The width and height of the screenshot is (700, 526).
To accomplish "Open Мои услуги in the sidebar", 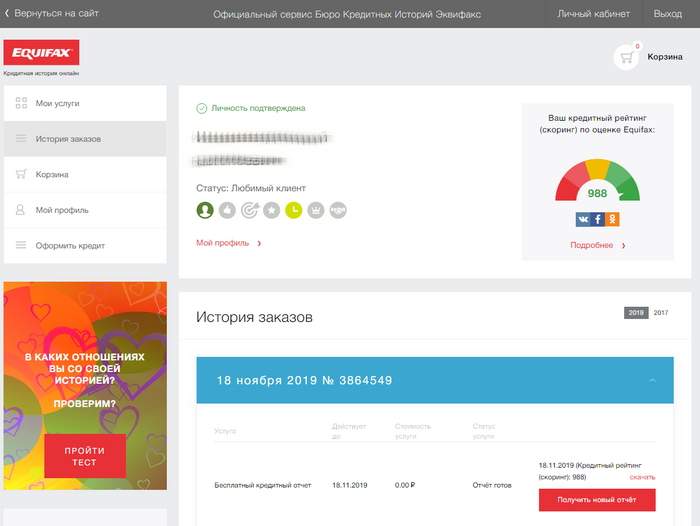I will click(57, 104).
